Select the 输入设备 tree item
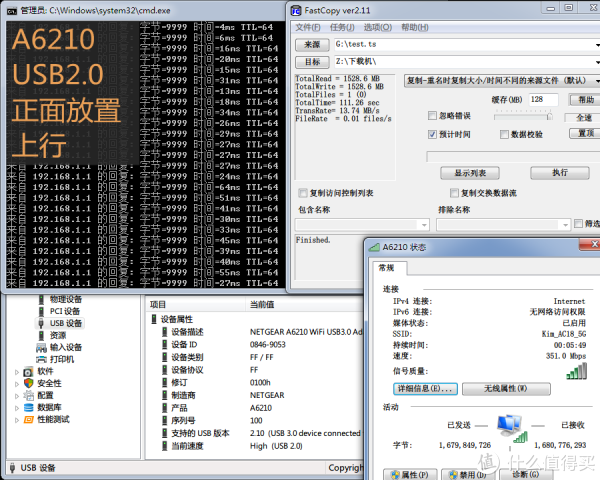This screenshot has width=600, height=480. tap(66, 348)
